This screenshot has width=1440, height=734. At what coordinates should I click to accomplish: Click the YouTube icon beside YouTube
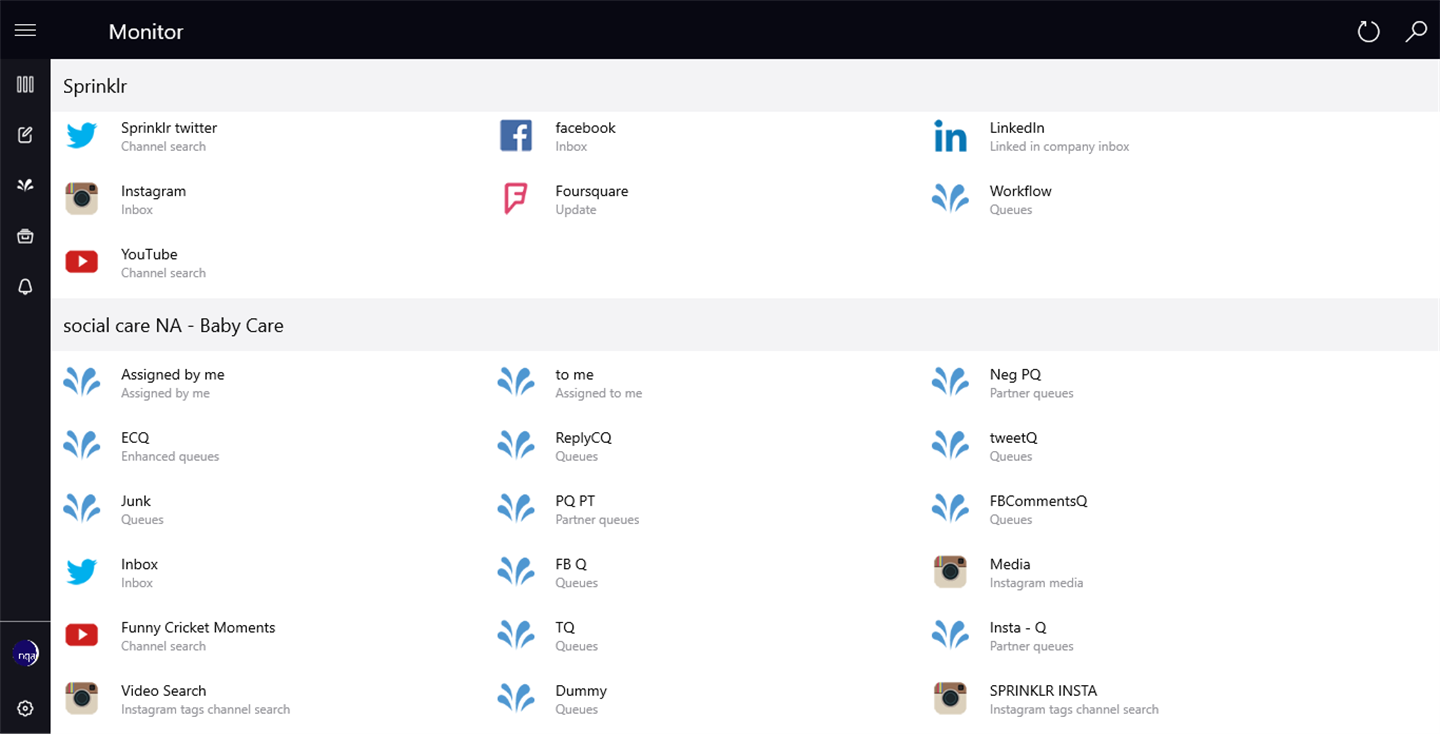pyautogui.click(x=82, y=262)
